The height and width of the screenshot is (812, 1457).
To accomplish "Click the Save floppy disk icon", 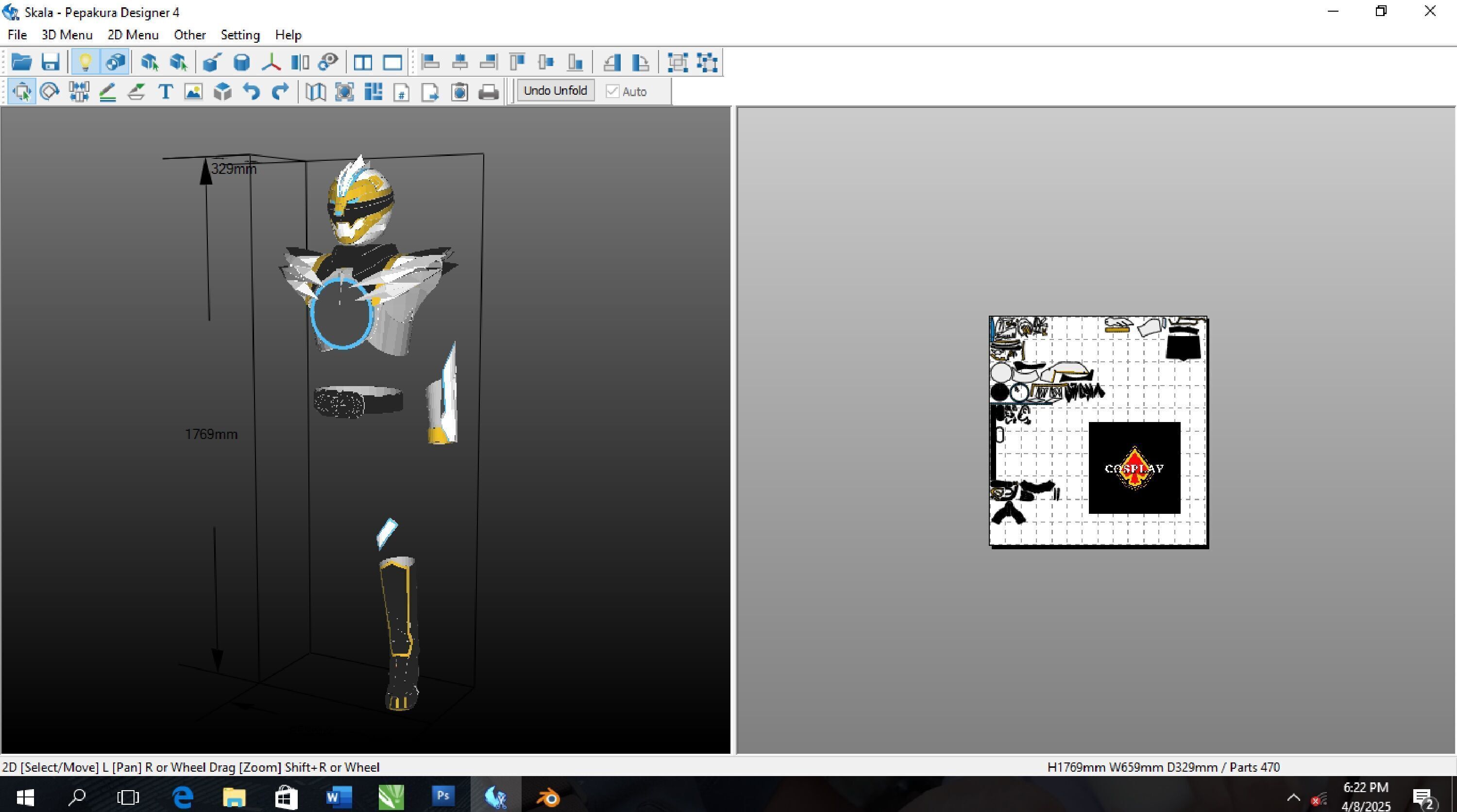I will [x=51, y=62].
